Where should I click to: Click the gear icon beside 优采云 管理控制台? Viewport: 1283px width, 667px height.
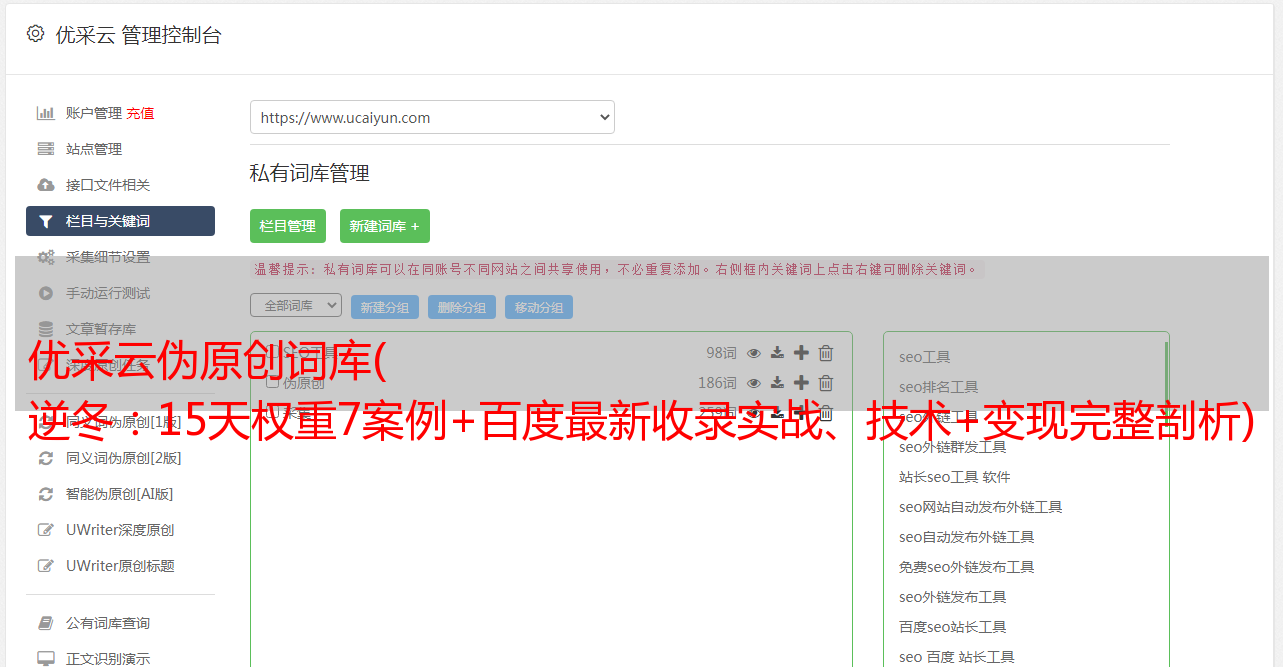pos(36,34)
